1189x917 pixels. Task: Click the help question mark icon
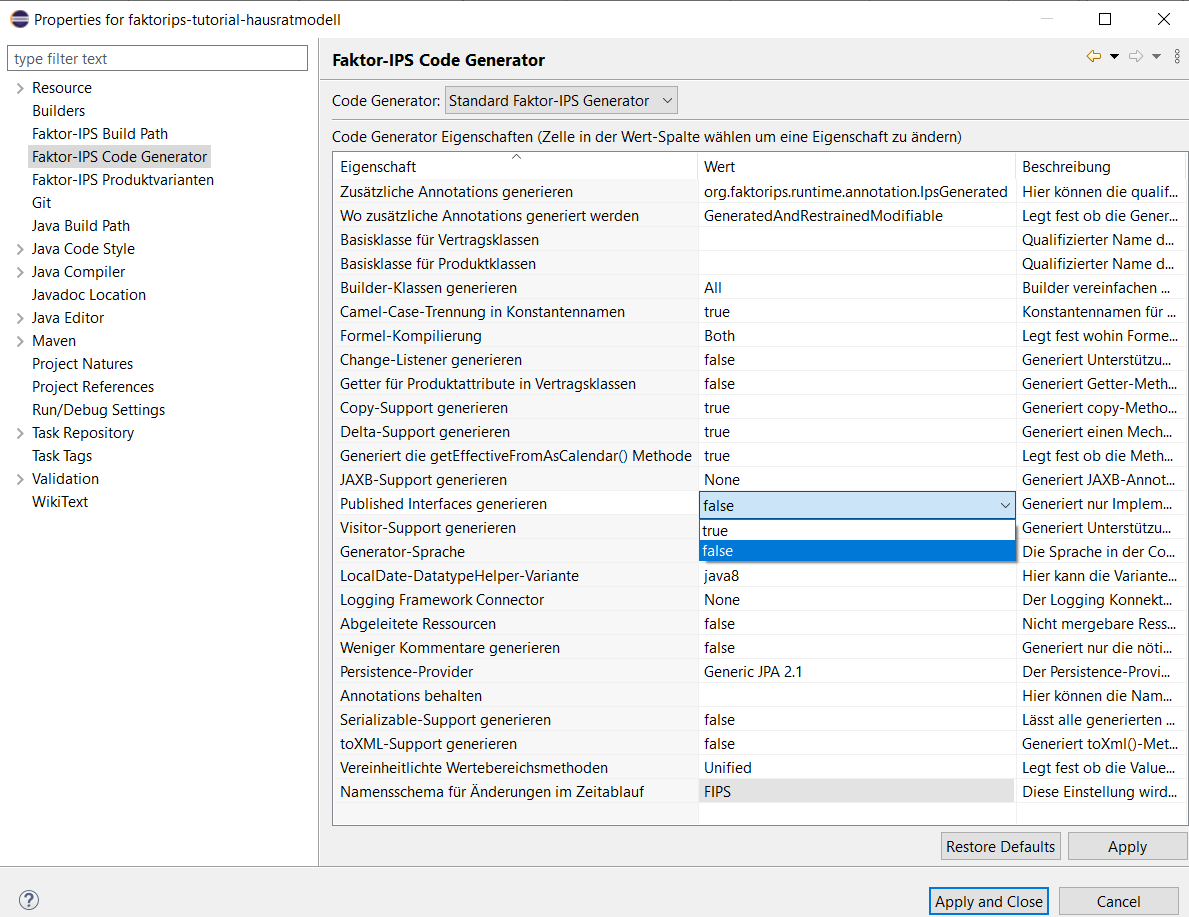pos(28,900)
